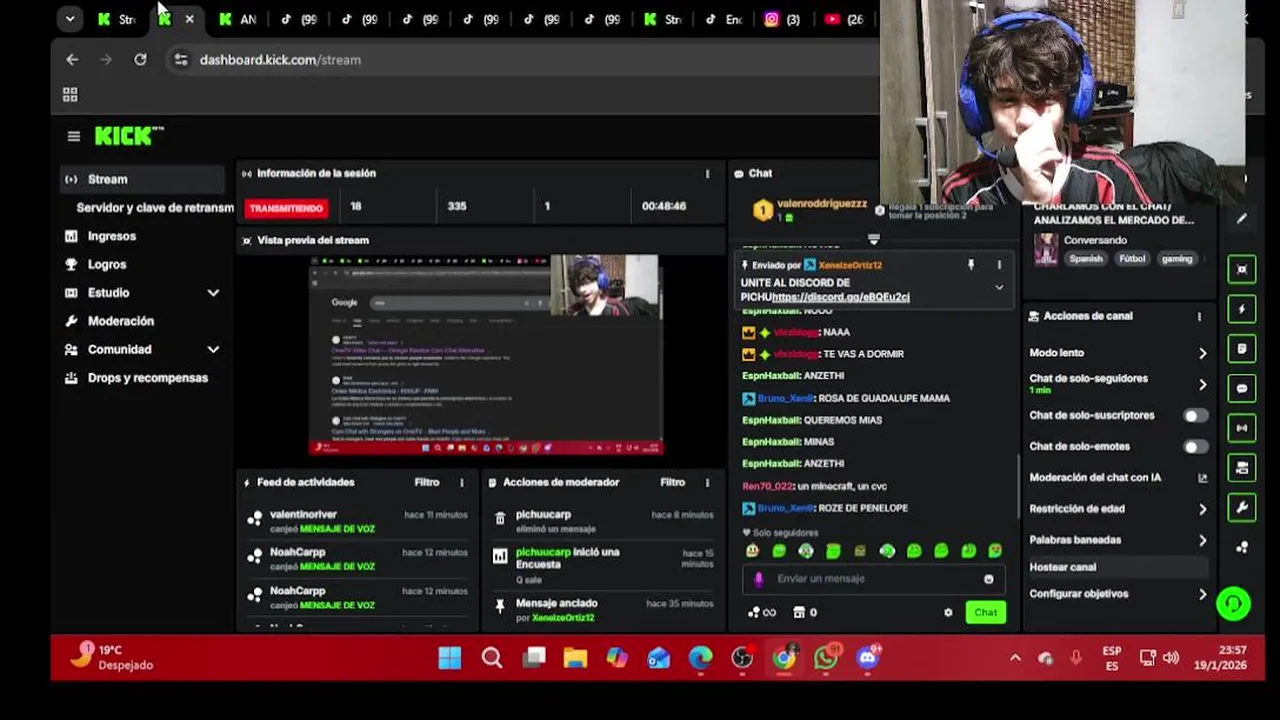The width and height of the screenshot is (1280, 720).
Task: Open Acciones de moderador three-dot menu
Action: [707, 483]
